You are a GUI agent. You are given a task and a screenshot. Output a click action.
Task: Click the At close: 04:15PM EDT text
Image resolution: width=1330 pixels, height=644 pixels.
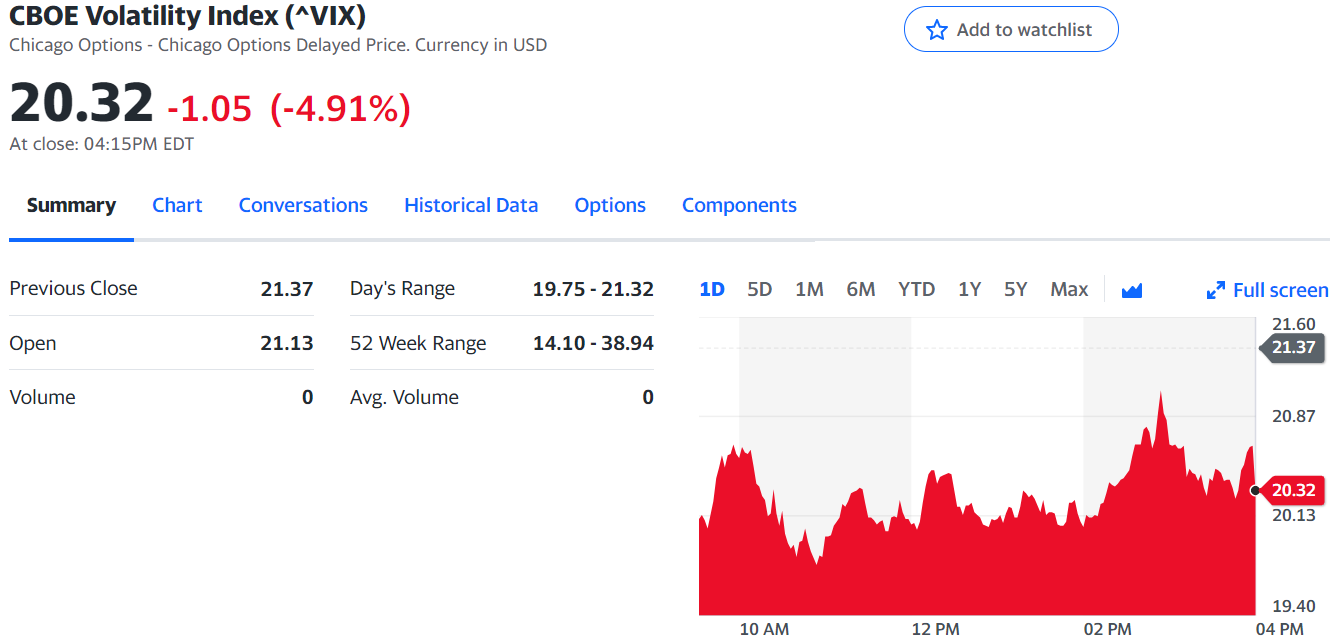(x=102, y=144)
